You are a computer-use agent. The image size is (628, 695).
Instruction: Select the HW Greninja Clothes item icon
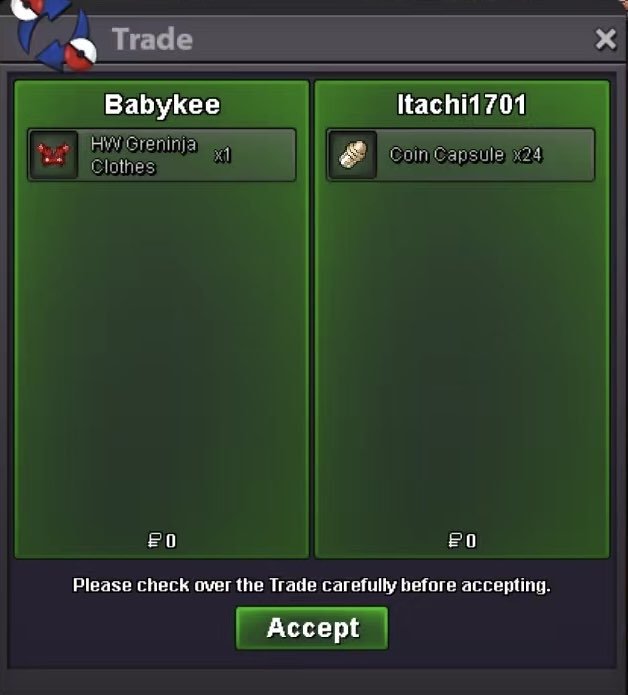[53, 155]
